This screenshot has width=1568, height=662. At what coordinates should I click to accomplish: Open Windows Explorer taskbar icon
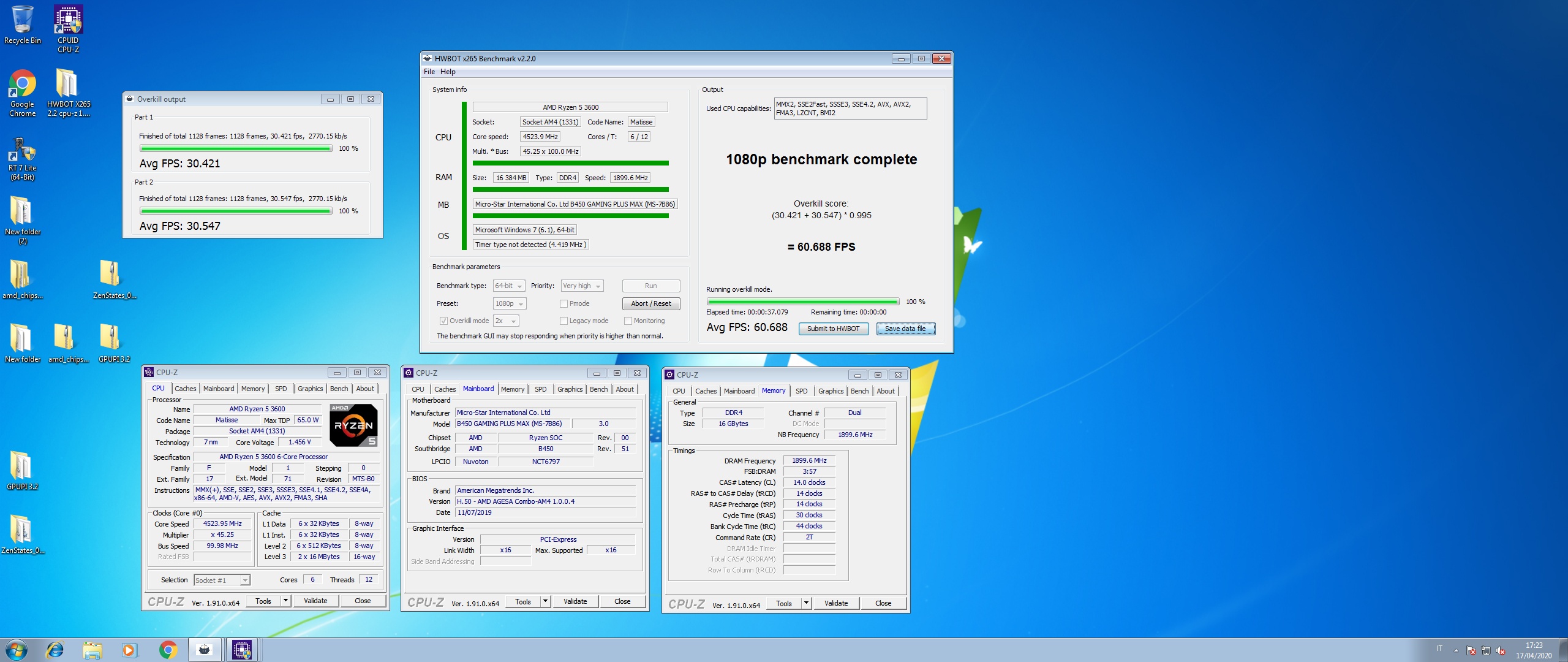tap(92, 650)
